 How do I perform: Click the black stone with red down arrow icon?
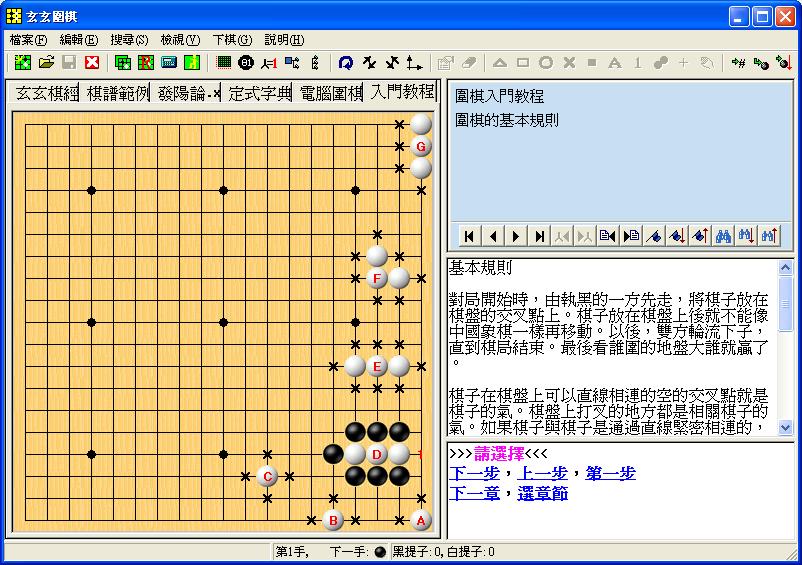[784, 62]
